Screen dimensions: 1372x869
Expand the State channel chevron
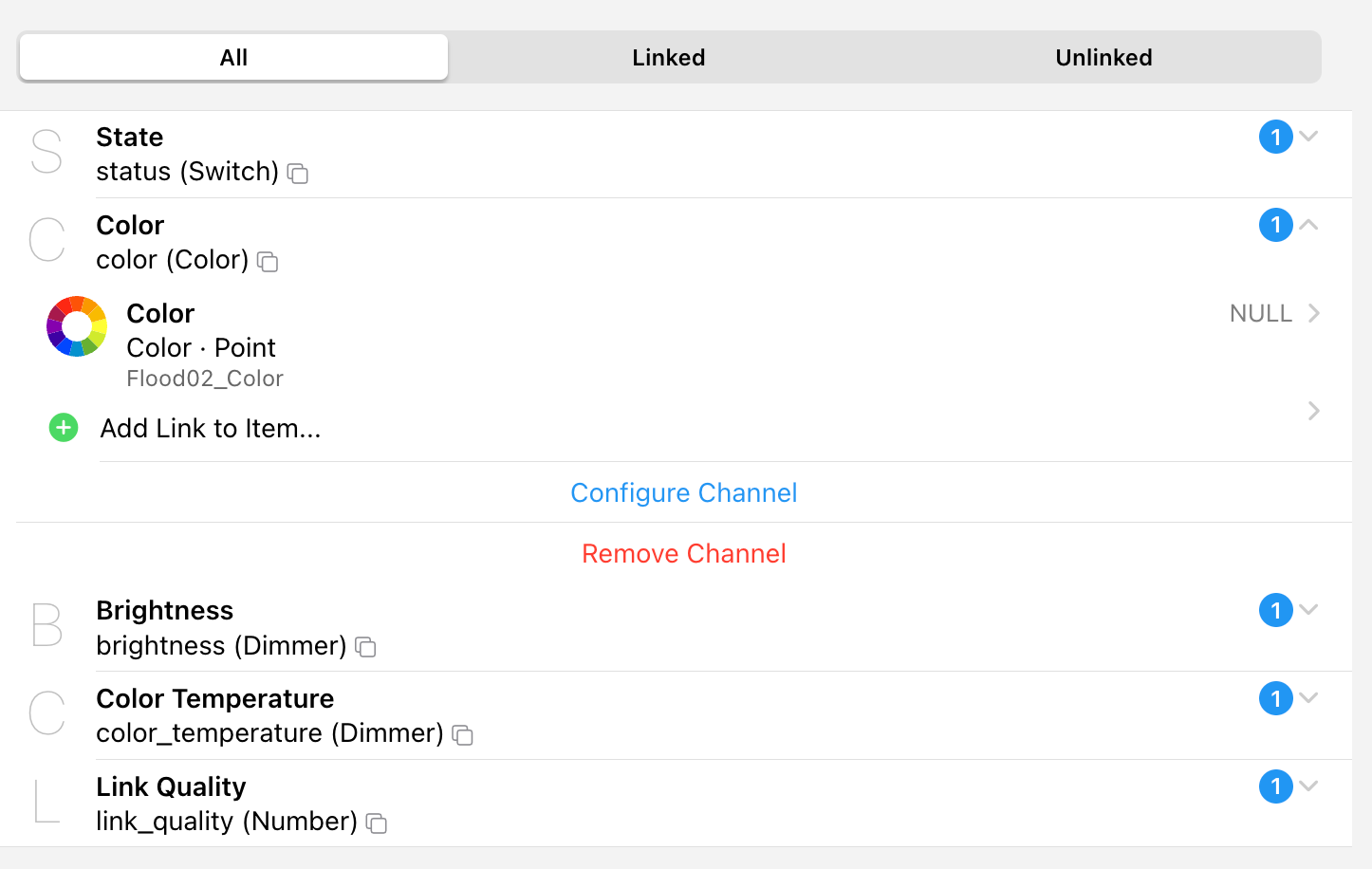[x=1309, y=137]
